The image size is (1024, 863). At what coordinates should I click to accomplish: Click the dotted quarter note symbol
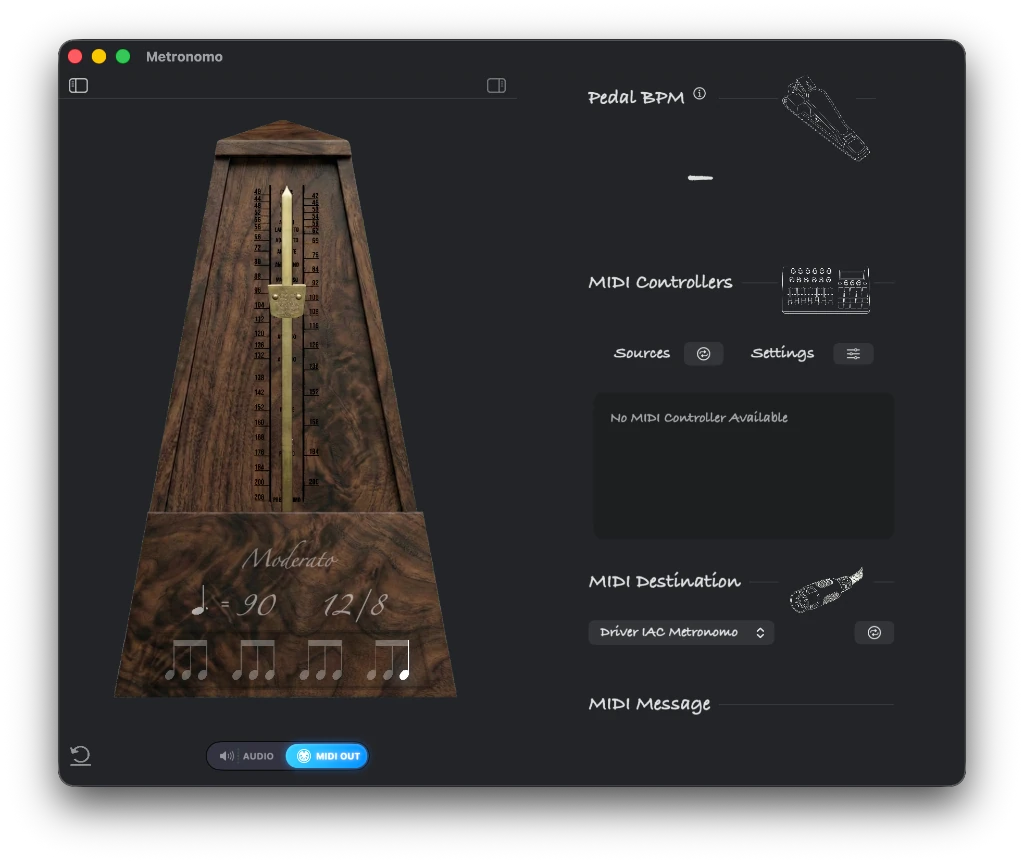click(200, 601)
